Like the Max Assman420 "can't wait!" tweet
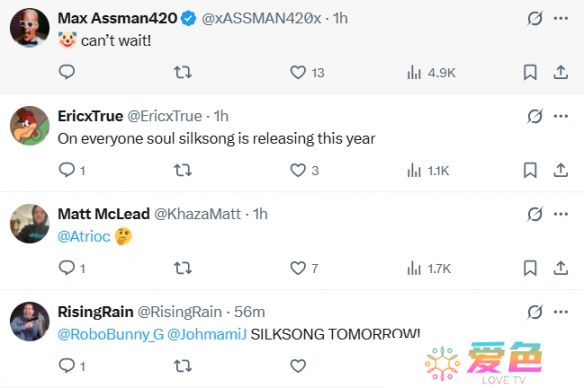584x388 pixels. 298,72
